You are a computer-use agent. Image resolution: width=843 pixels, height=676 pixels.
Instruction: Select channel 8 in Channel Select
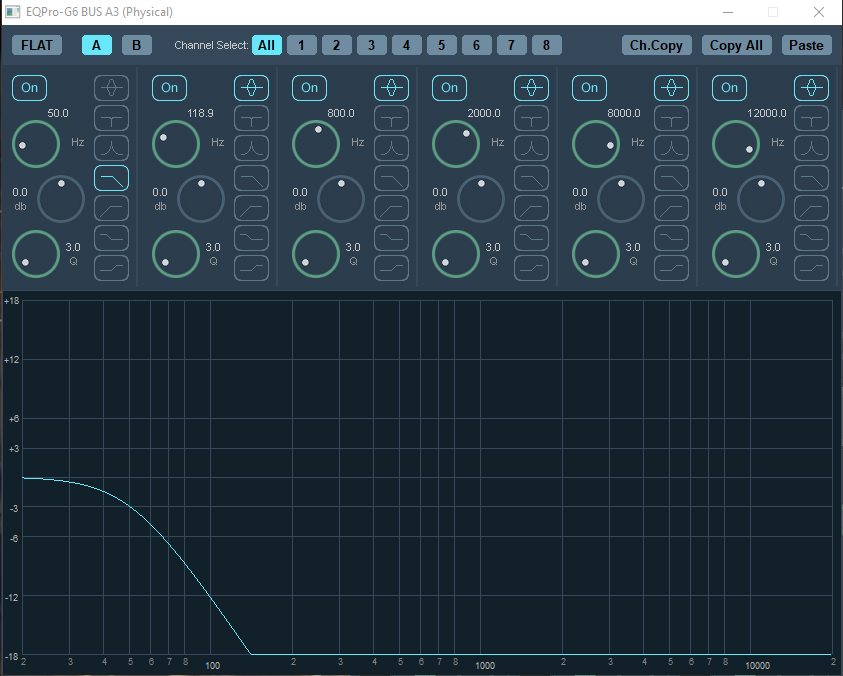[x=546, y=45]
